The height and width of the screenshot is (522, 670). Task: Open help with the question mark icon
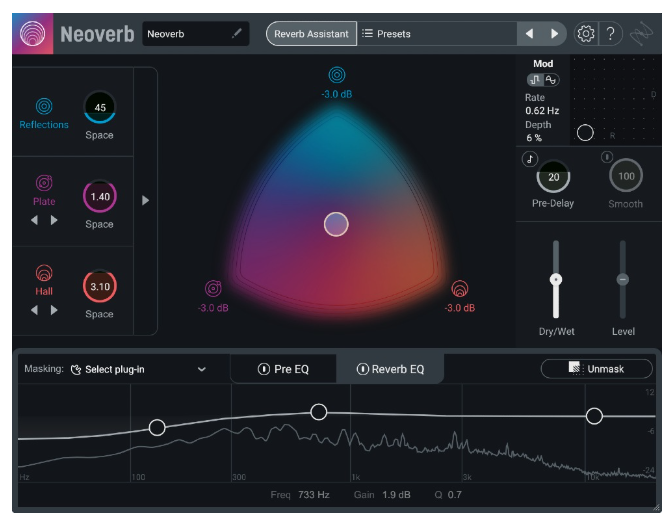610,33
